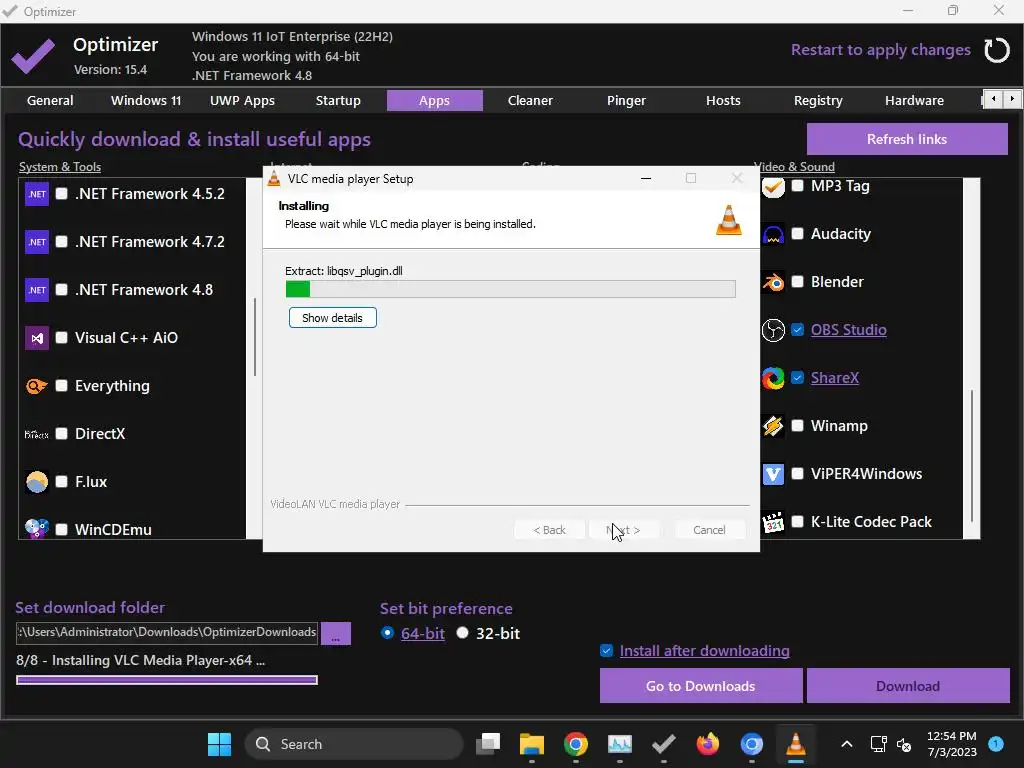Click the taskbar clock and date
This screenshot has width=1024, height=768.
952,744
